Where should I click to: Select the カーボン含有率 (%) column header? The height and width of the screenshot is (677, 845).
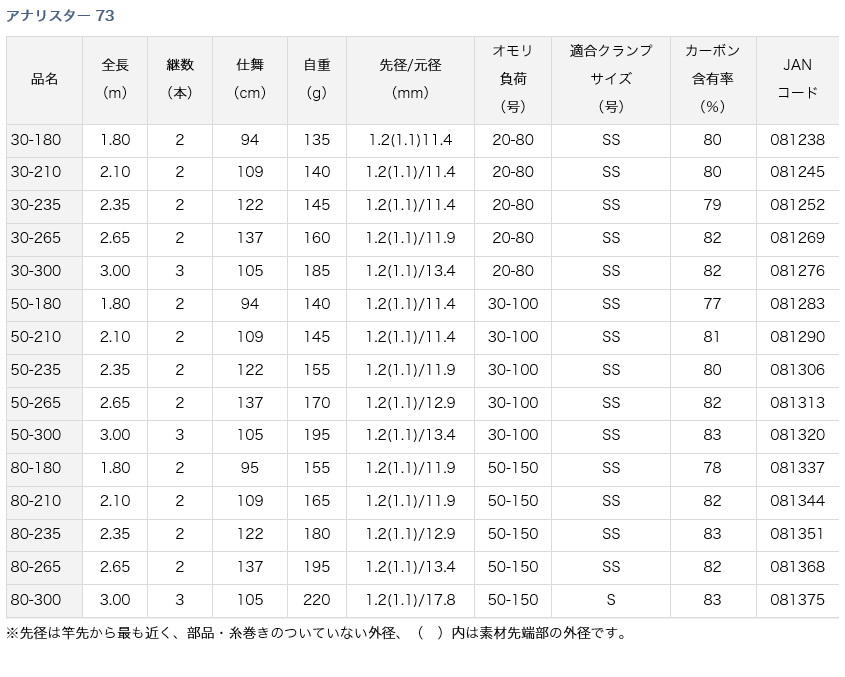pyautogui.click(x=712, y=79)
